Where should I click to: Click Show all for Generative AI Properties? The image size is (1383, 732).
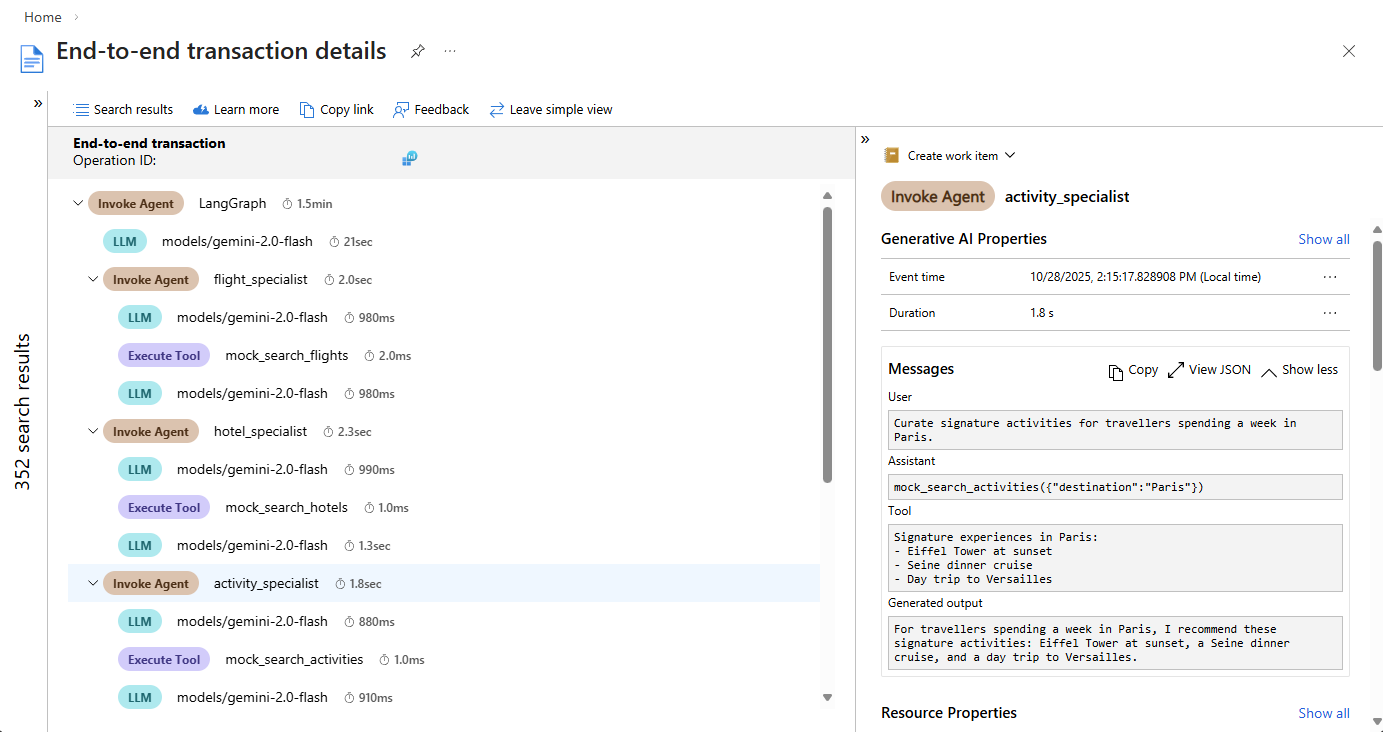tap(1323, 239)
